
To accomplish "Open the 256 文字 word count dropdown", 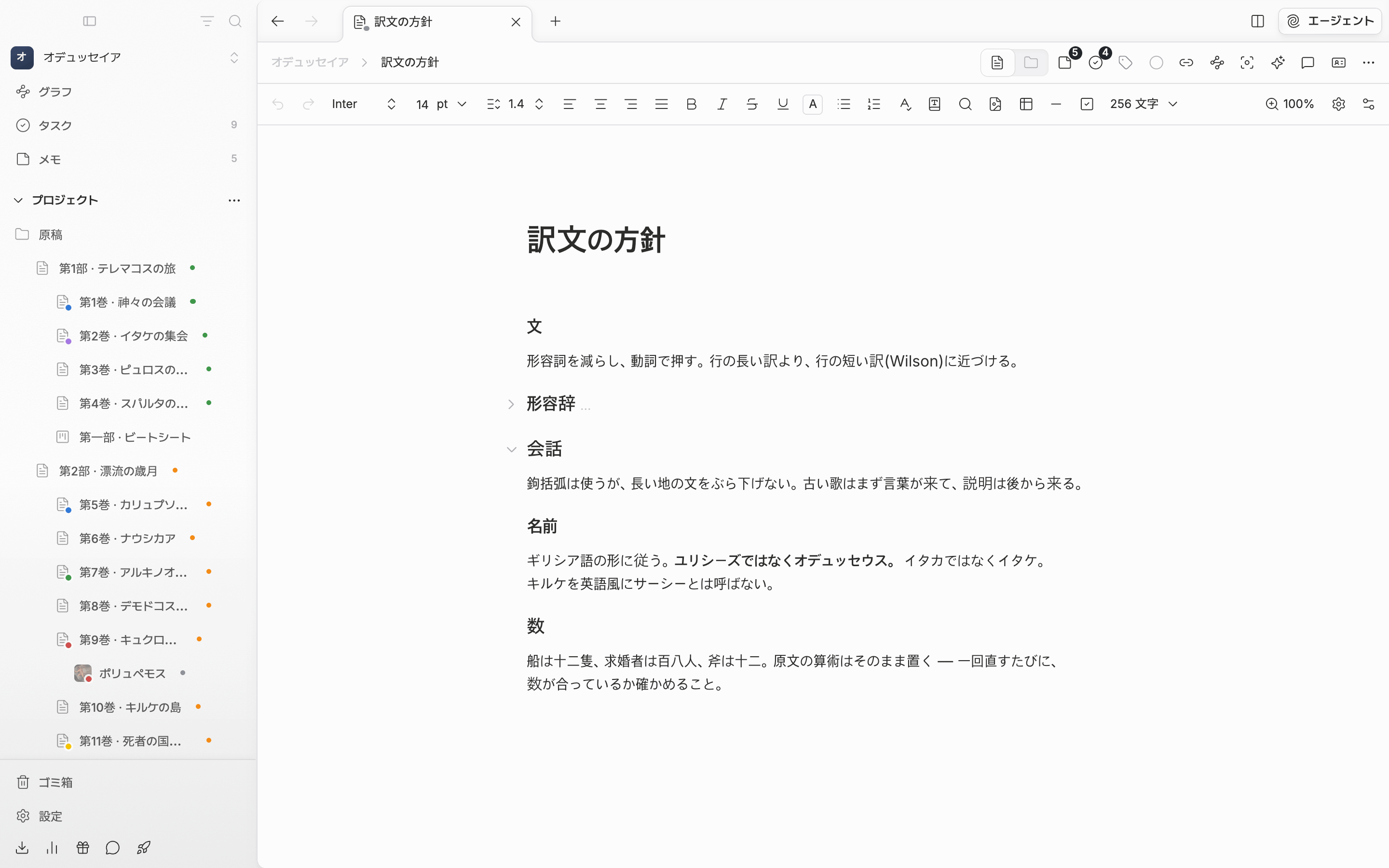I will click(x=1144, y=104).
